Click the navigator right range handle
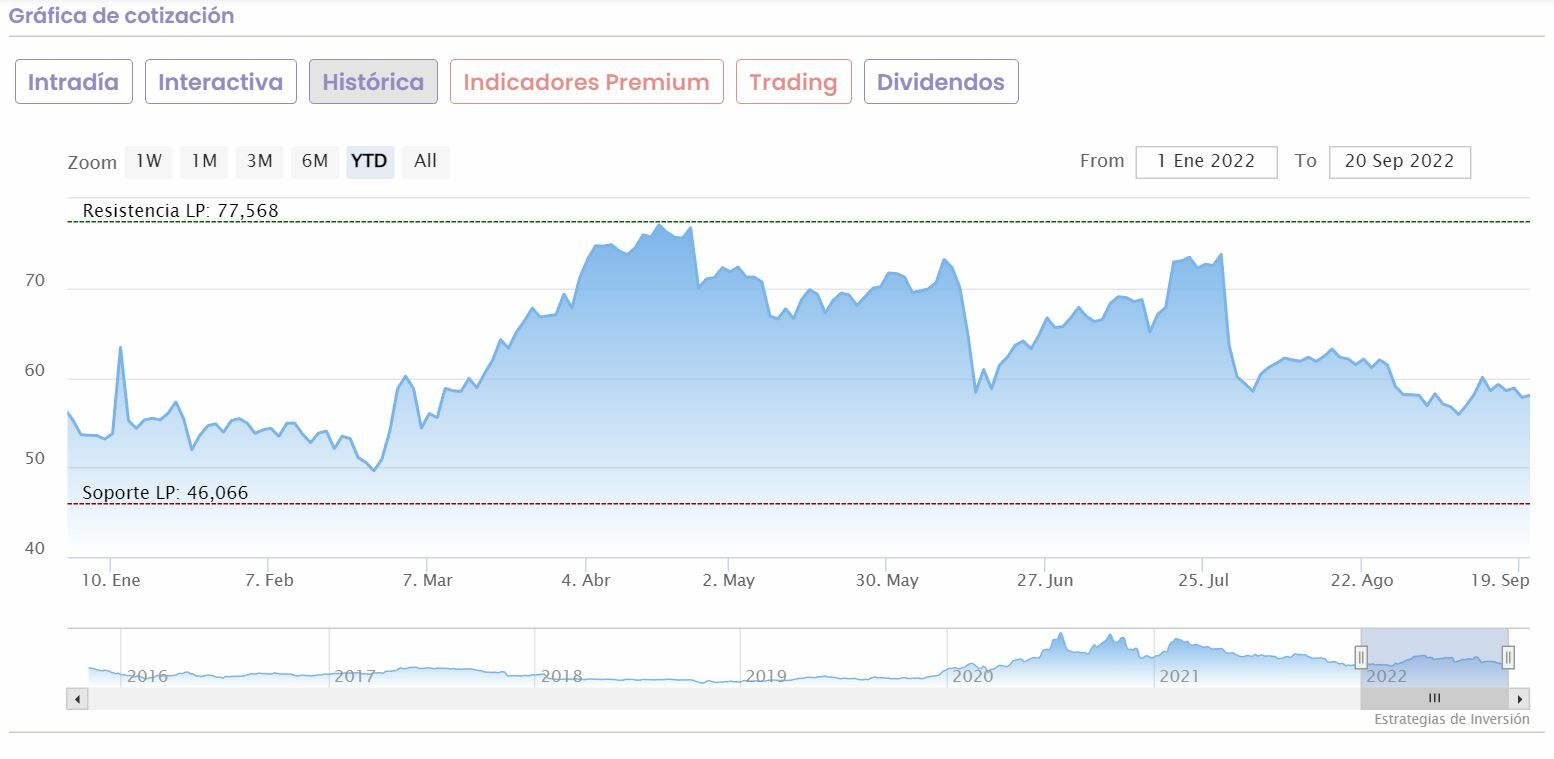This screenshot has width=1554, height=759. [1508, 657]
